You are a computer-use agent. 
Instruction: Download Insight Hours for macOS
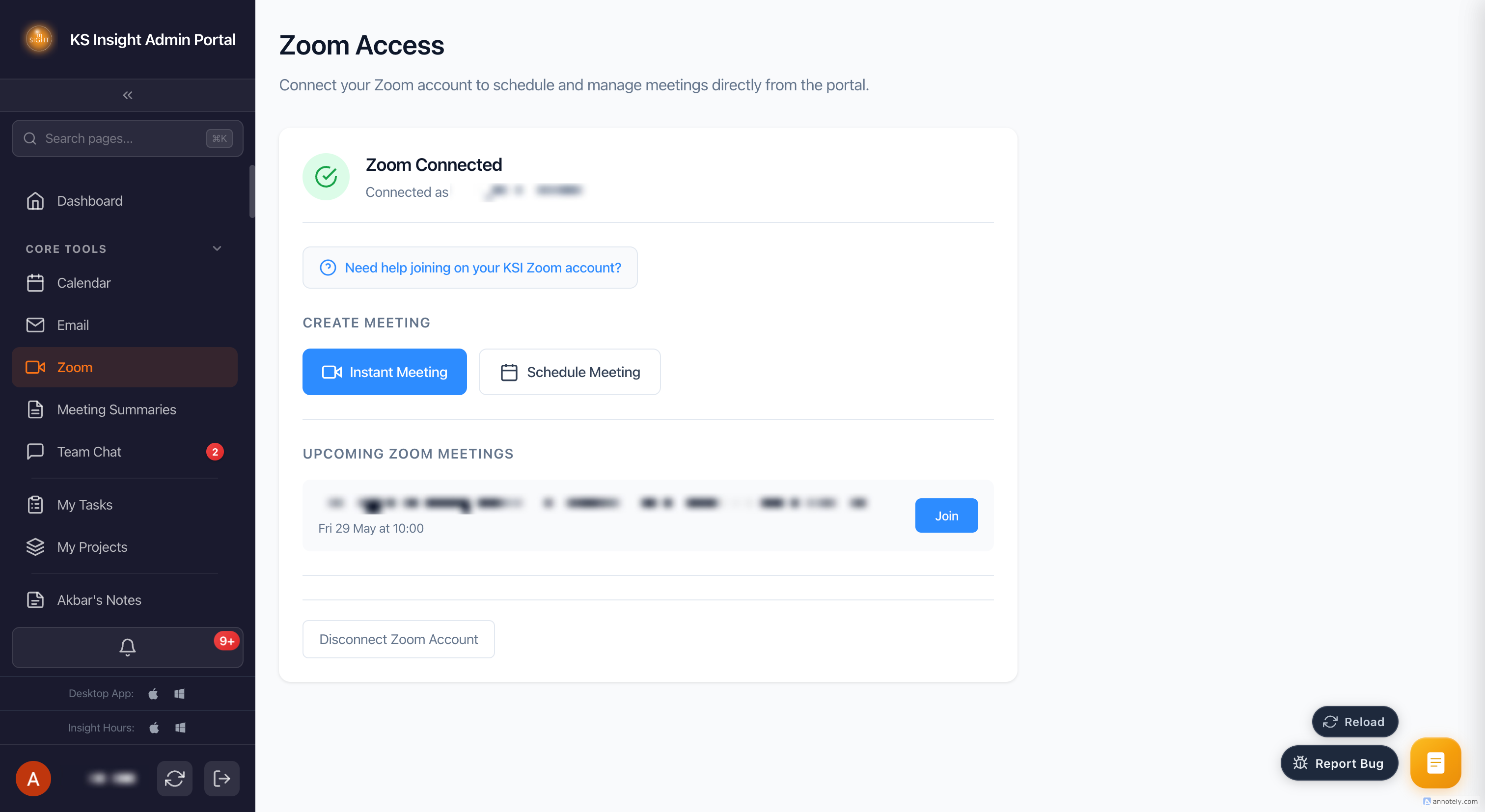[154, 728]
